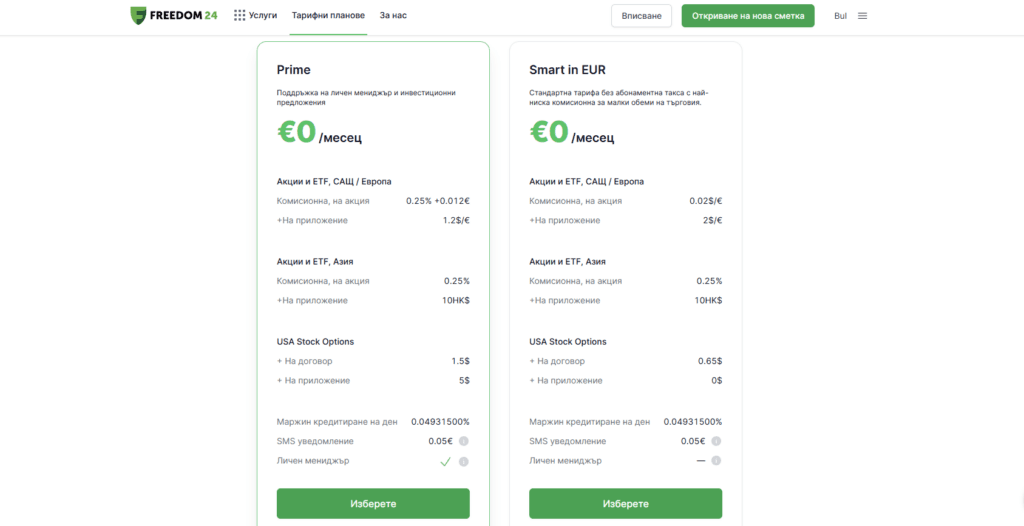Click Smart Личен мениджър info icon
The image size is (1024, 526).
[x=715, y=461]
